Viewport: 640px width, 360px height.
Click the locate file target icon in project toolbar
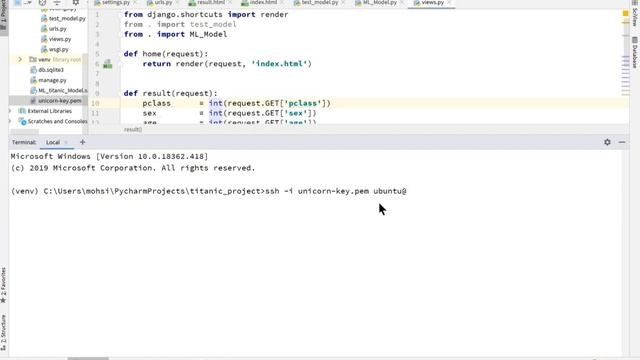tap(42, 2)
